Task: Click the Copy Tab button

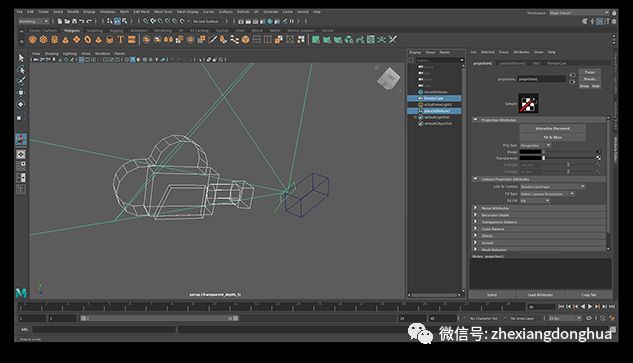Action: click(x=589, y=295)
